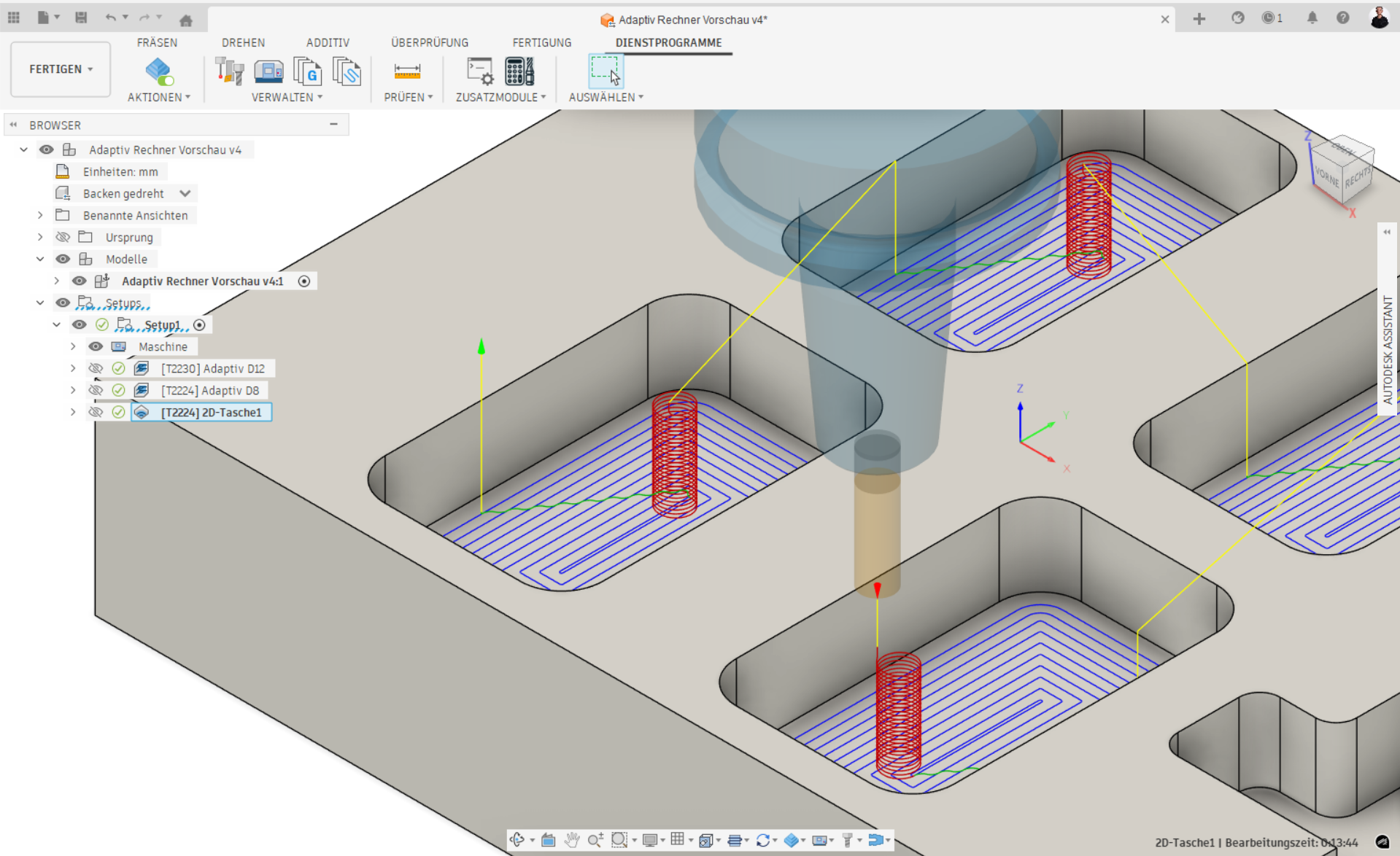The height and width of the screenshot is (856, 1400).
Task: Show toolpath of [T2230] Adaptiv D12
Action: (x=96, y=368)
